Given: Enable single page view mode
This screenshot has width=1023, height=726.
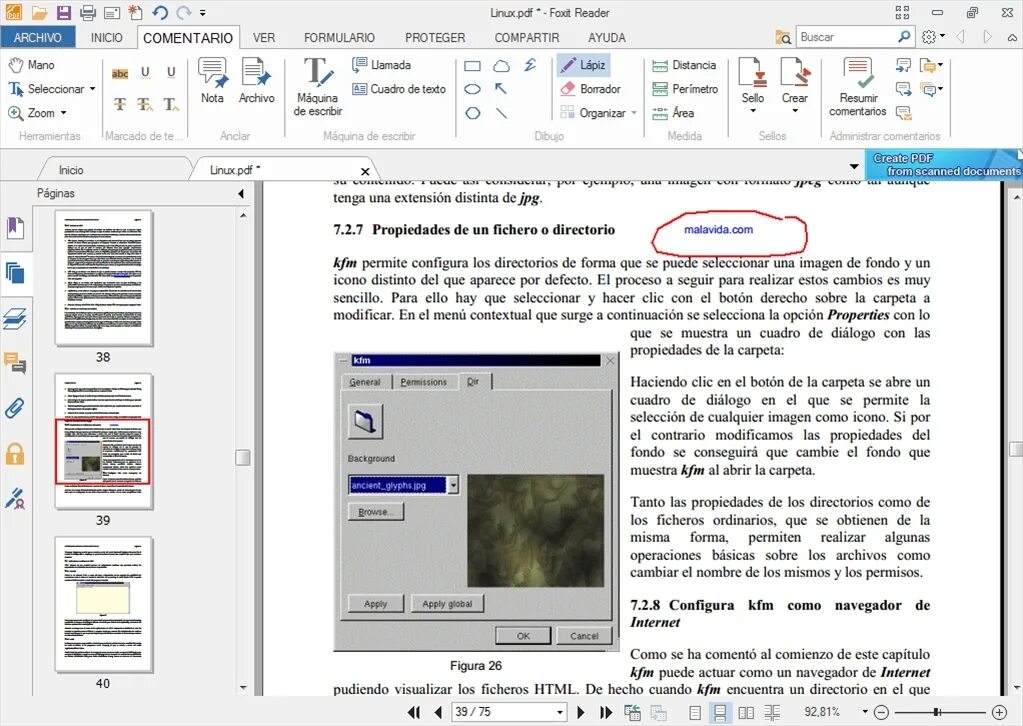Looking at the screenshot, I should click(695, 712).
